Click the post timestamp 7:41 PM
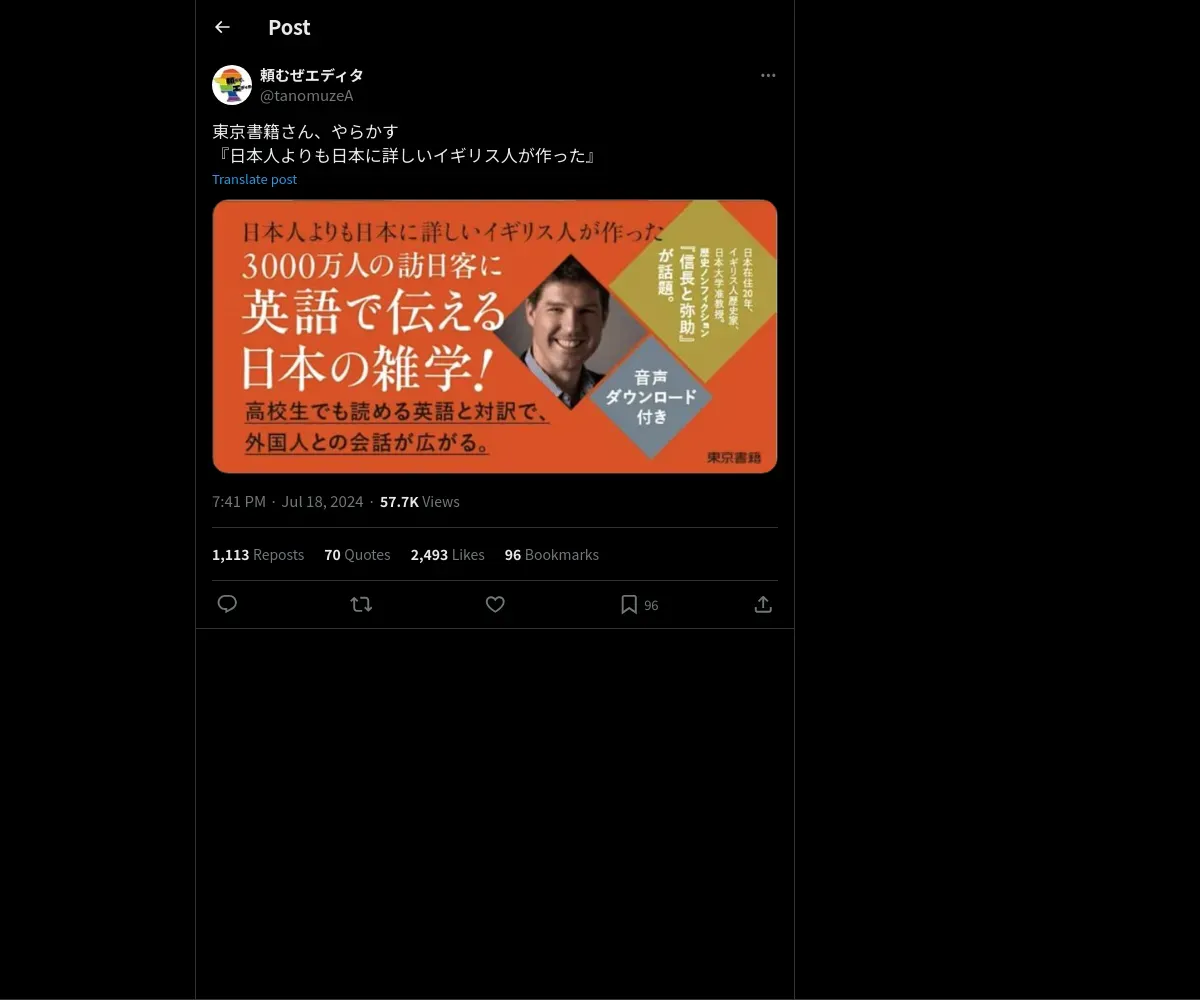The image size is (1200, 1000). [239, 501]
